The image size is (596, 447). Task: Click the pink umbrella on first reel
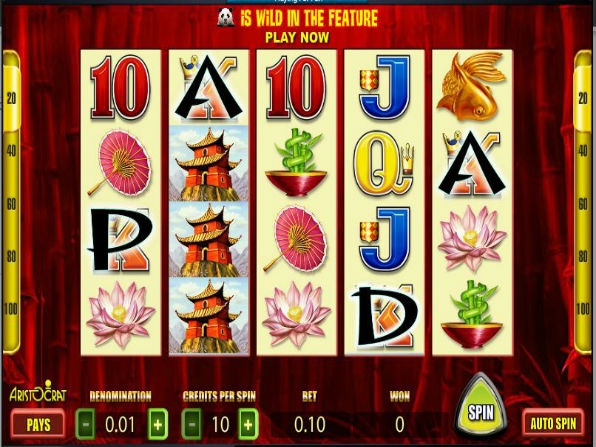pyautogui.click(x=121, y=163)
